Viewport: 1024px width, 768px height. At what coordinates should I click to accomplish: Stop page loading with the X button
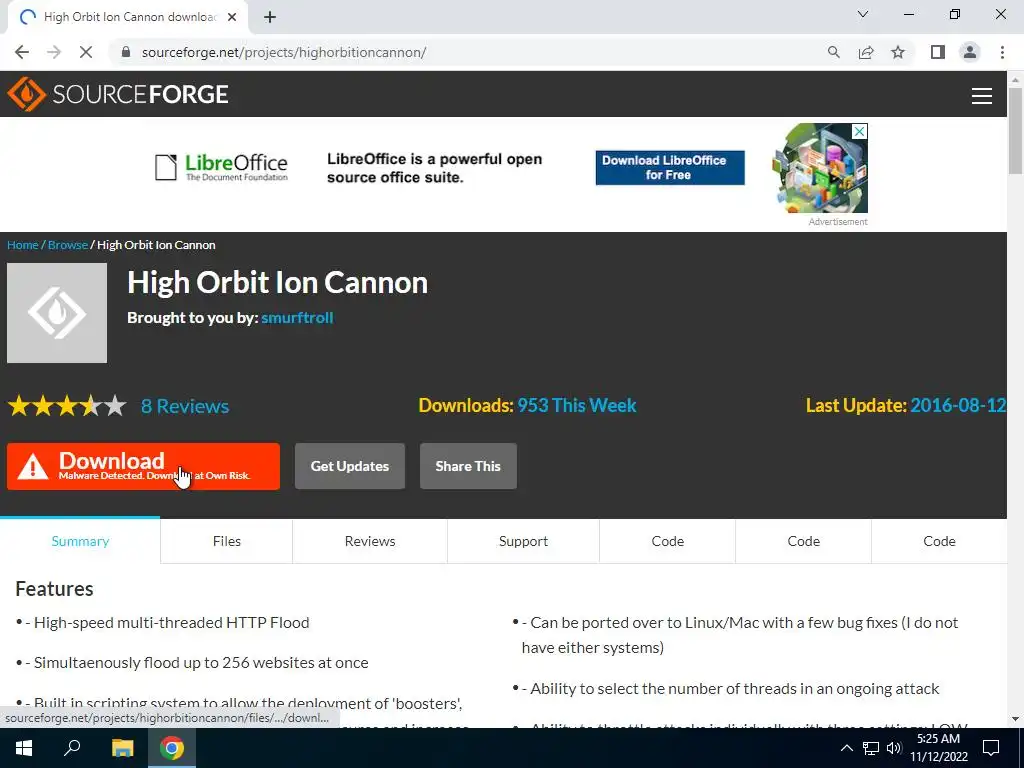pos(86,52)
